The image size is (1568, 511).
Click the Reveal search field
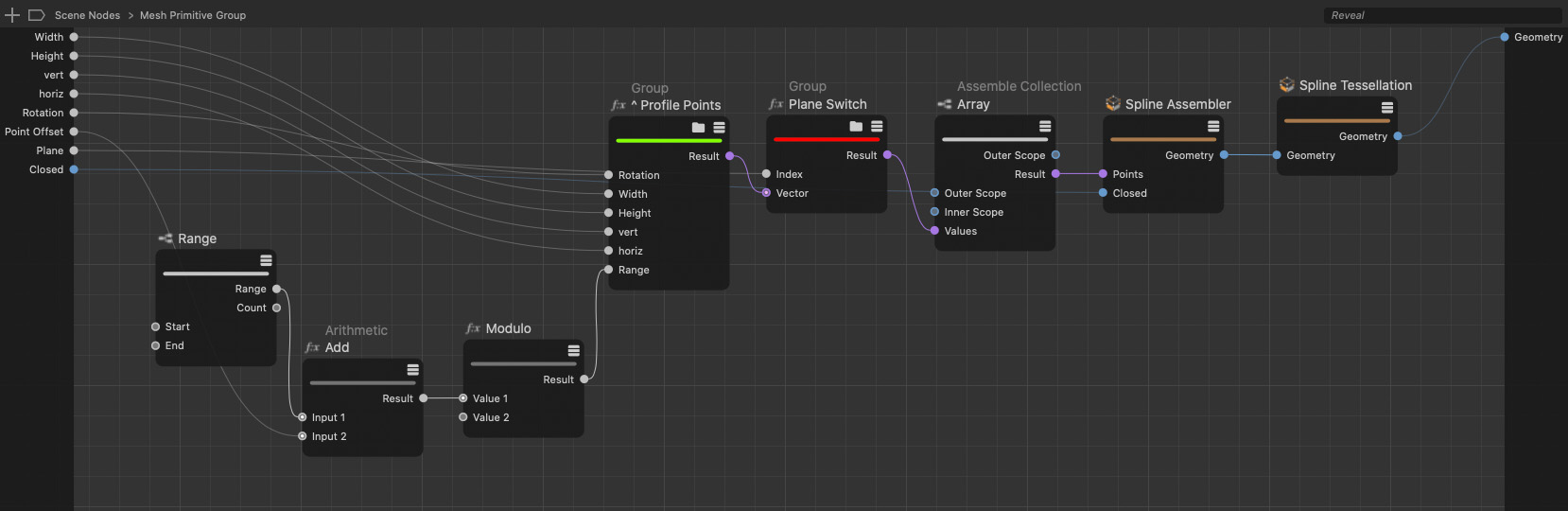pos(1441,15)
